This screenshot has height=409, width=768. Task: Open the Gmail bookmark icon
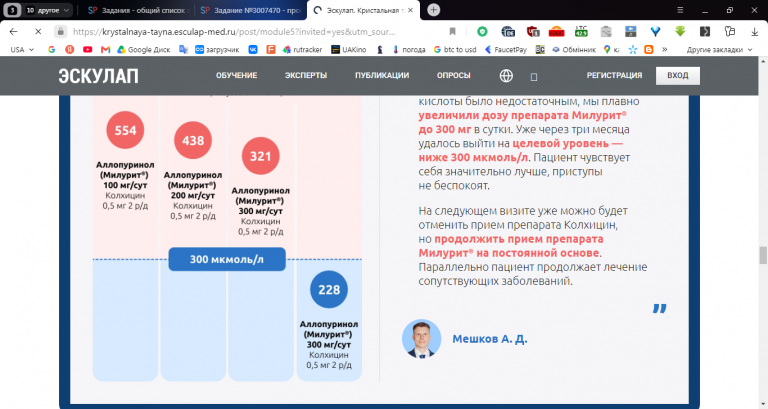105,49
